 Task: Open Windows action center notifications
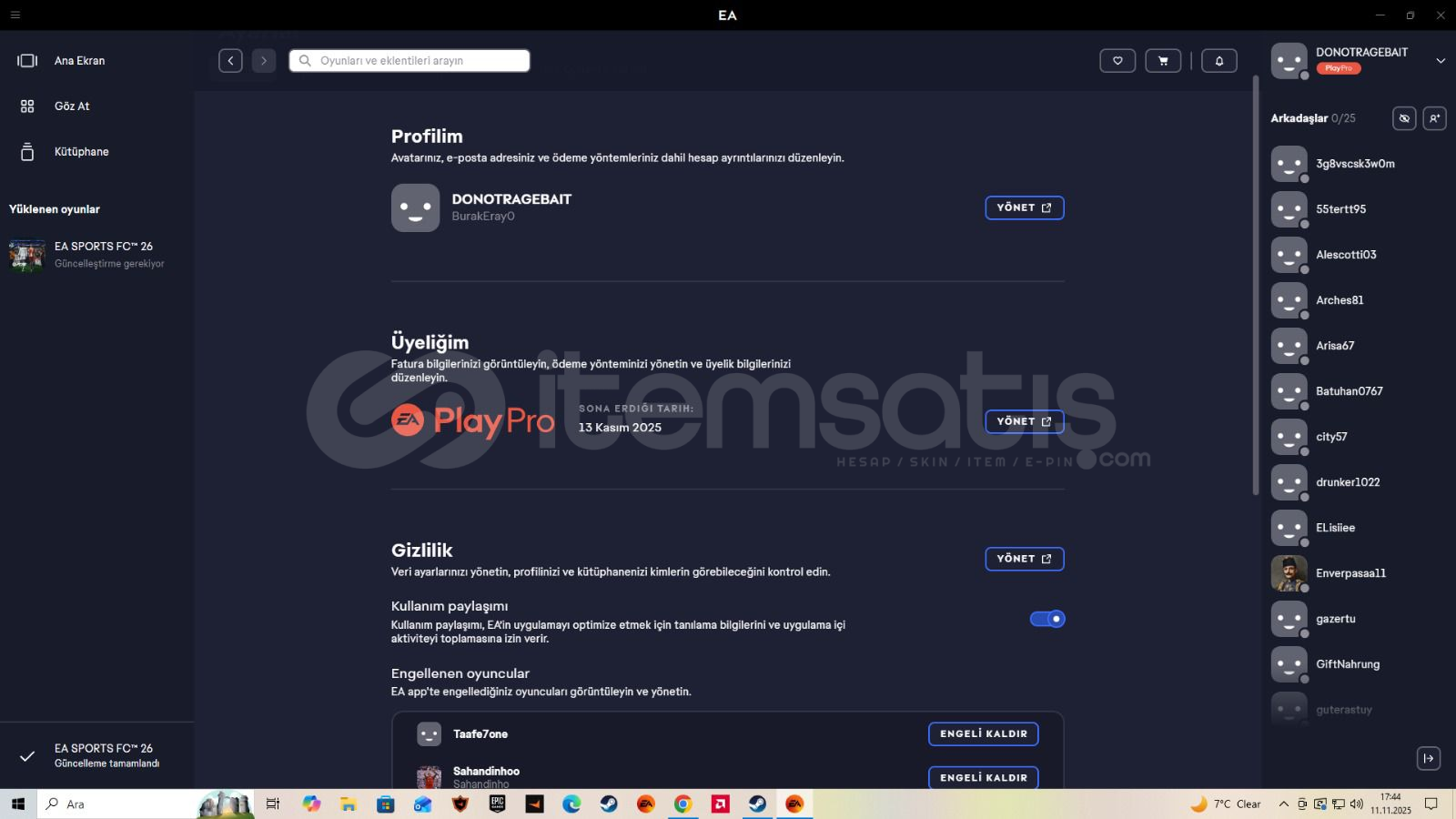(1431, 804)
